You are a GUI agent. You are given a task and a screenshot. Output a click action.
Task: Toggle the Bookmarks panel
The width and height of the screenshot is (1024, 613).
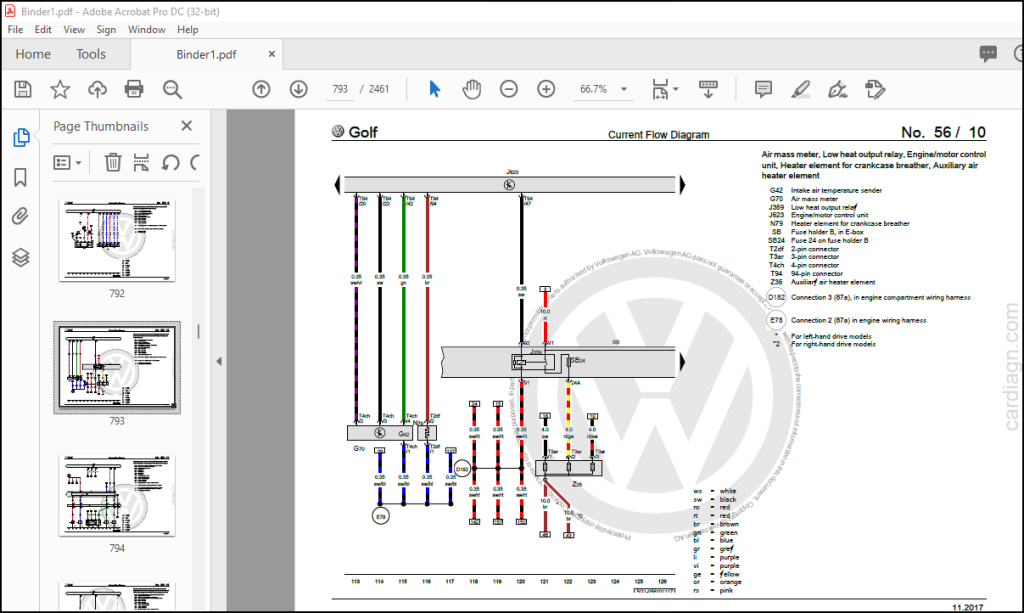click(20, 177)
